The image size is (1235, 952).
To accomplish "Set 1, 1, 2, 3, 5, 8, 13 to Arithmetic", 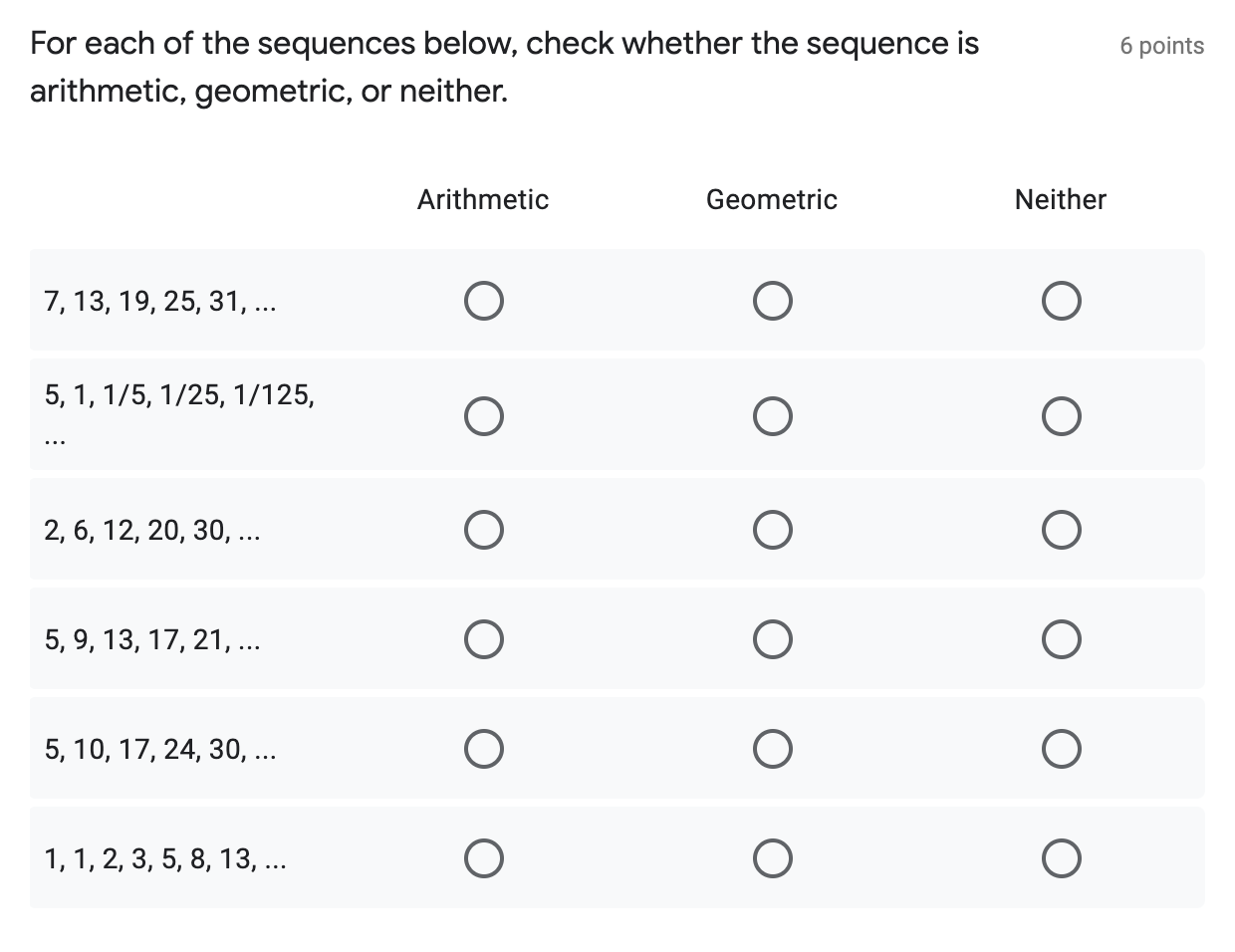I will (483, 857).
